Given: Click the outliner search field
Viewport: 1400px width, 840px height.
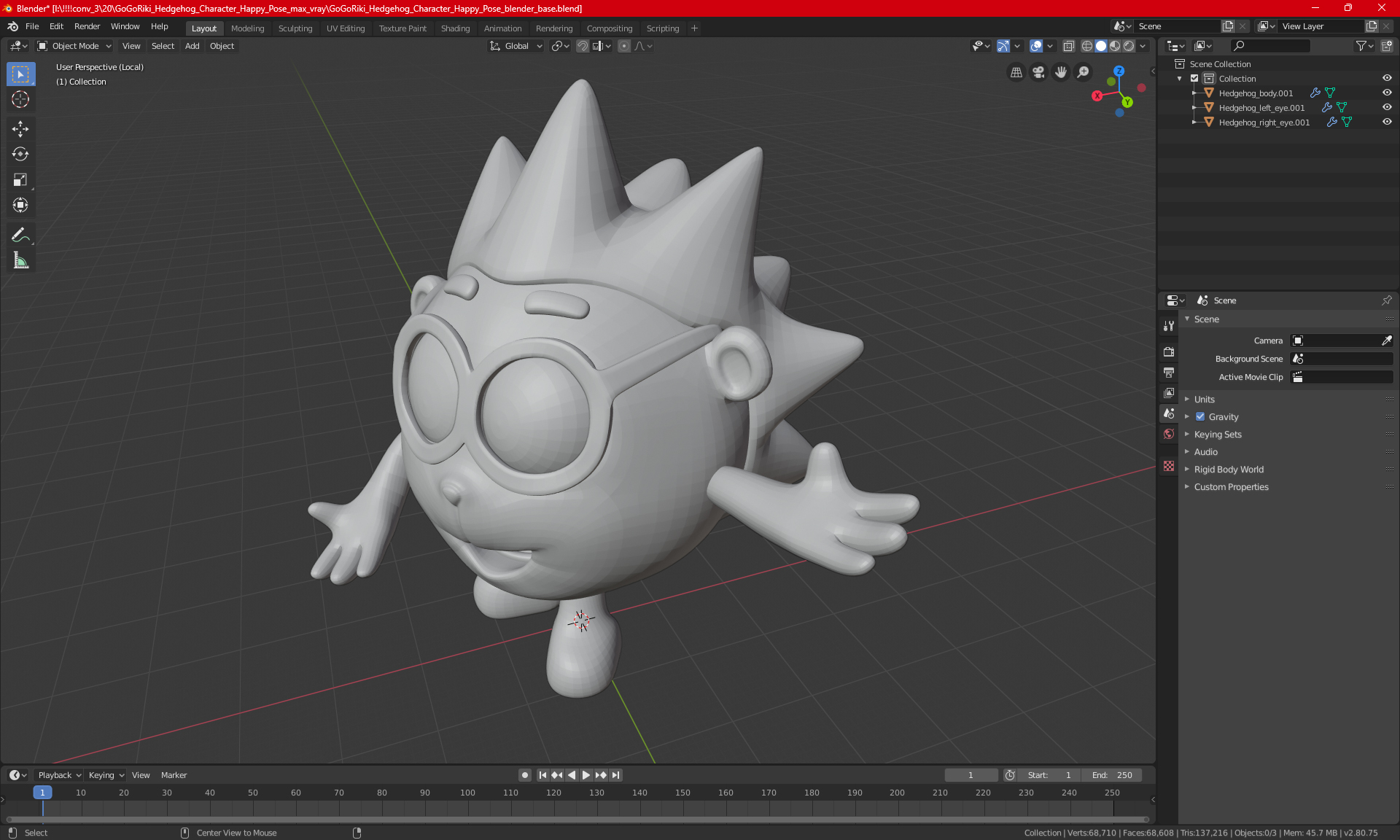Looking at the screenshot, I should click(1269, 46).
